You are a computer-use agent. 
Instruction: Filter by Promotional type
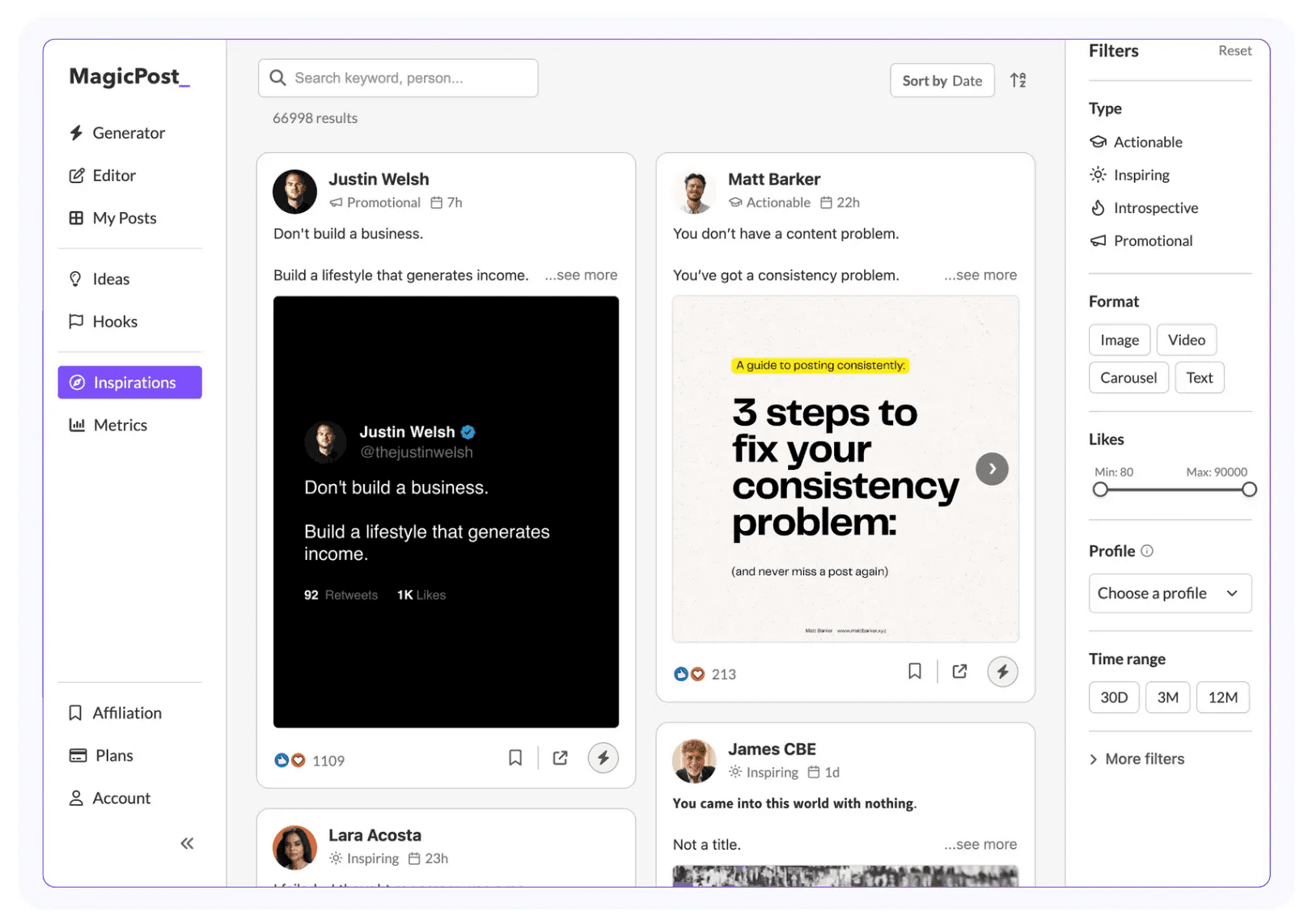1141,241
